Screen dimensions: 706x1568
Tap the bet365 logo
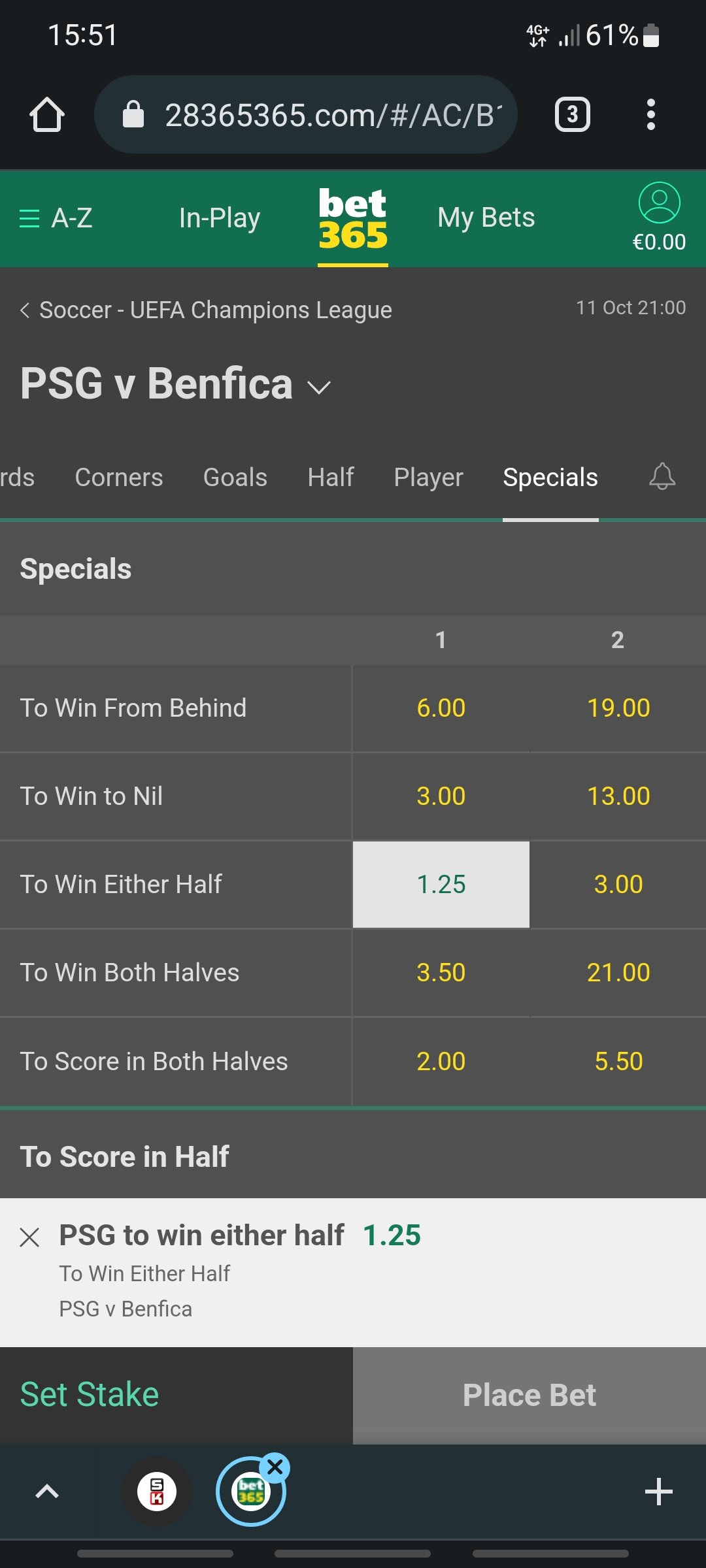pyautogui.click(x=353, y=219)
